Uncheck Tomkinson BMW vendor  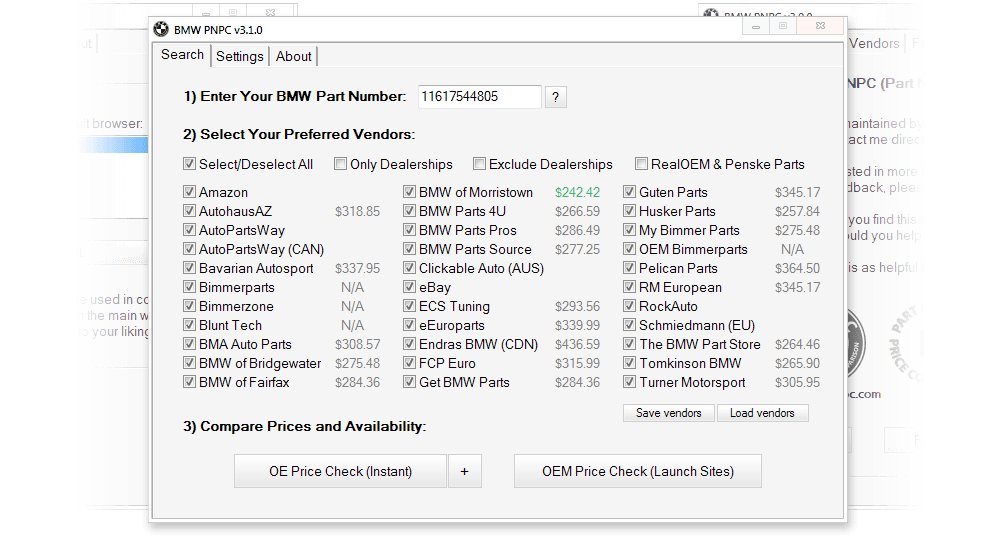click(x=629, y=363)
